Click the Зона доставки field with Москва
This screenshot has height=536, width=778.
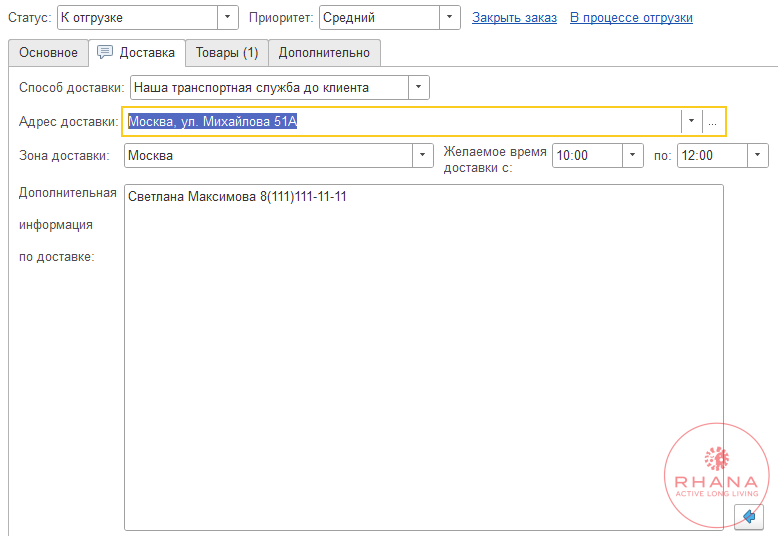click(268, 155)
